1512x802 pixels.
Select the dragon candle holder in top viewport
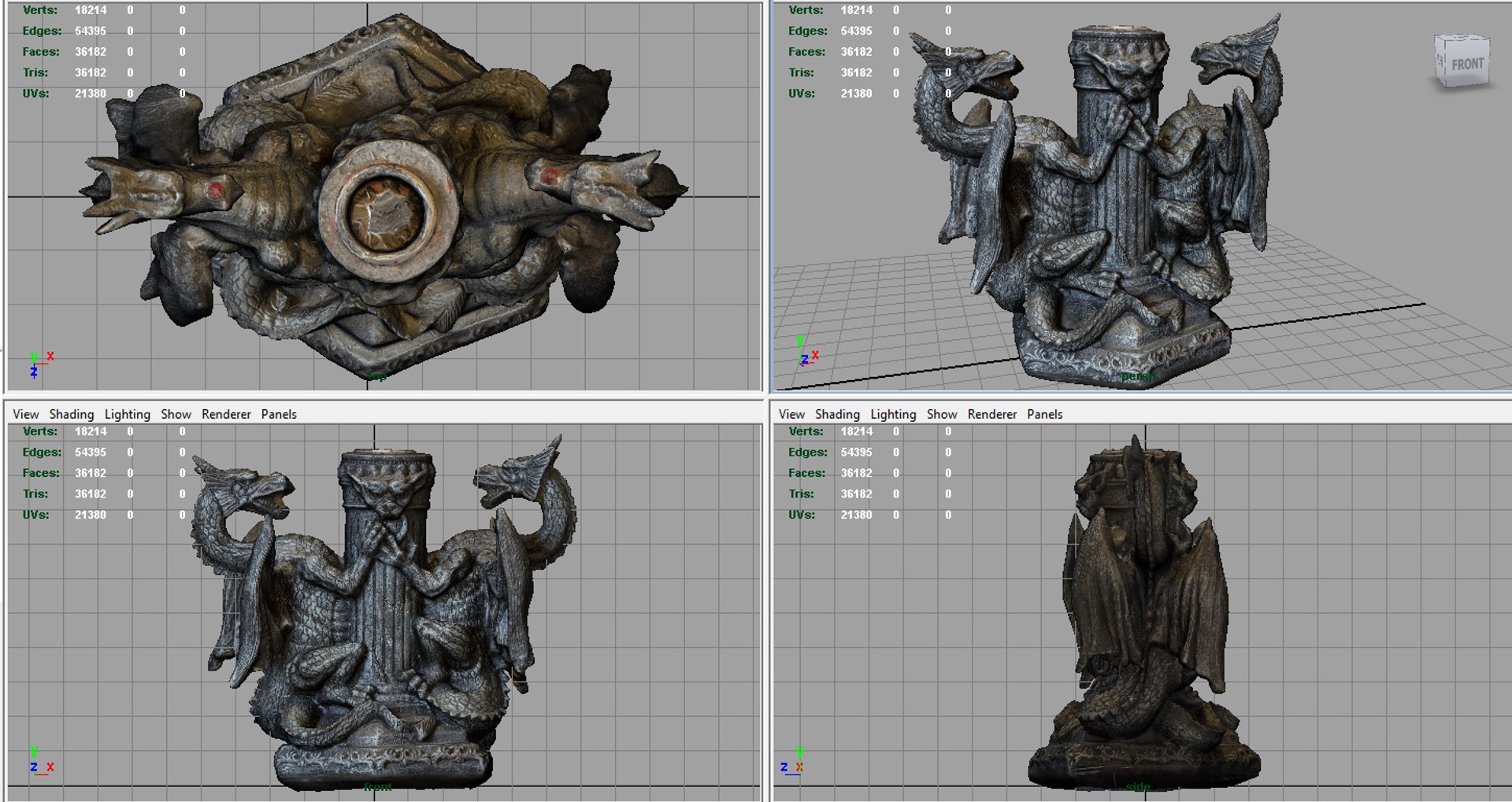click(384, 197)
